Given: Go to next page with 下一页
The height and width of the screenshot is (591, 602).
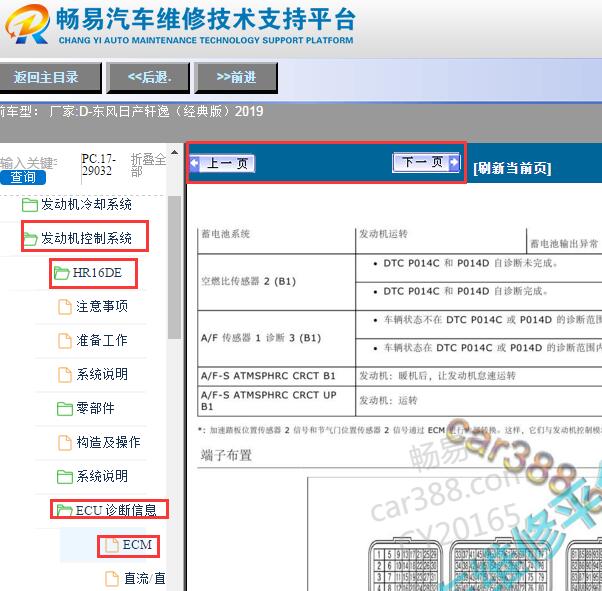Looking at the screenshot, I should click(x=426, y=162).
